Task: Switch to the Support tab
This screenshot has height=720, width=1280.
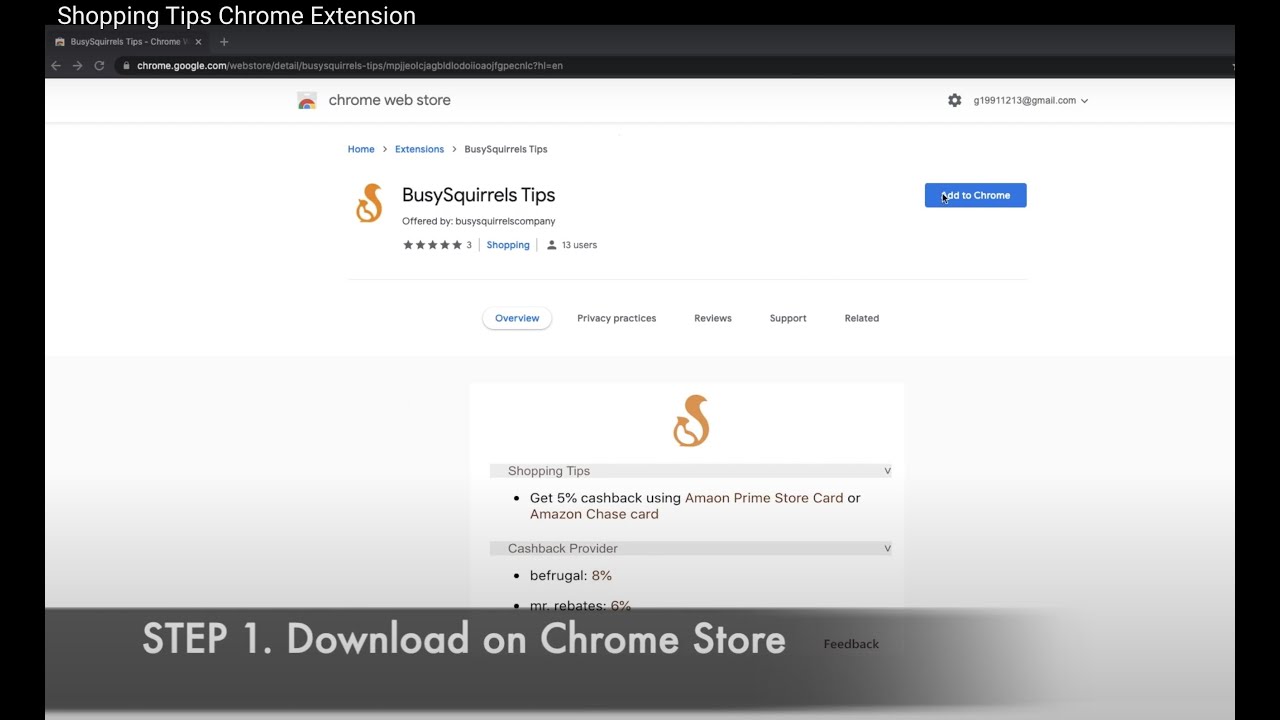Action: [x=788, y=318]
